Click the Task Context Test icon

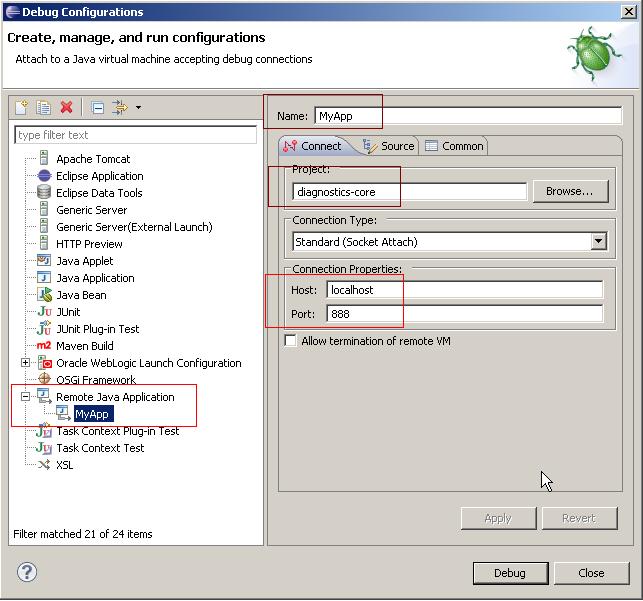pyautogui.click(x=44, y=448)
